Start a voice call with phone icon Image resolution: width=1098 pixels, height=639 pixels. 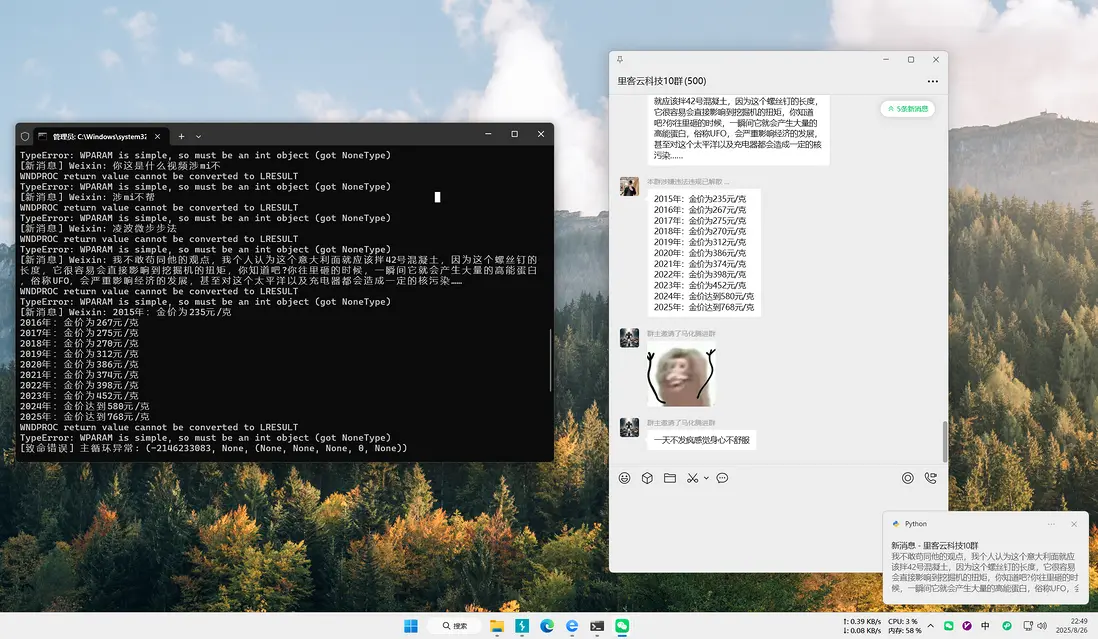click(931, 478)
